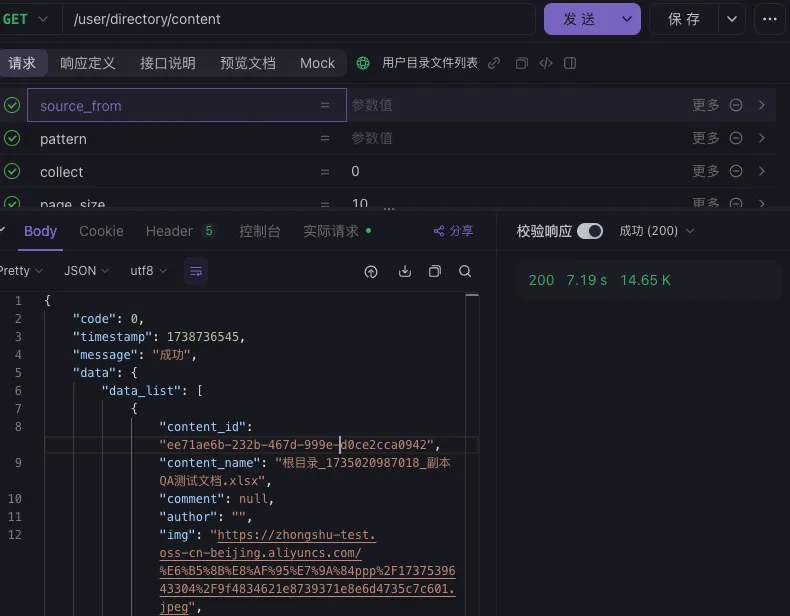790x616 pixels.
Task: Remove the collect parameter row
Action: 736,171
